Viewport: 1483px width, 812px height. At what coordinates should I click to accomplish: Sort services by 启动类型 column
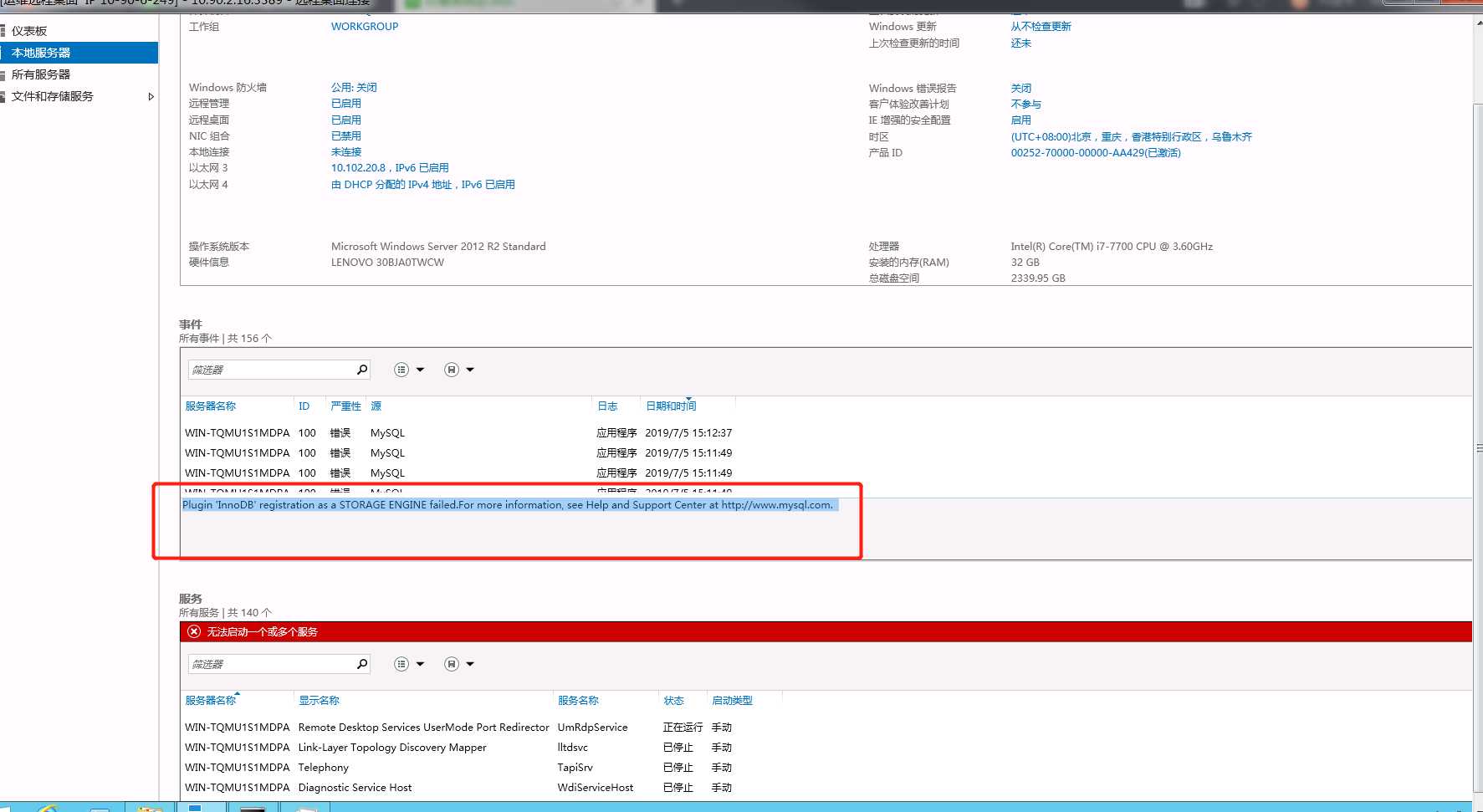(732, 701)
